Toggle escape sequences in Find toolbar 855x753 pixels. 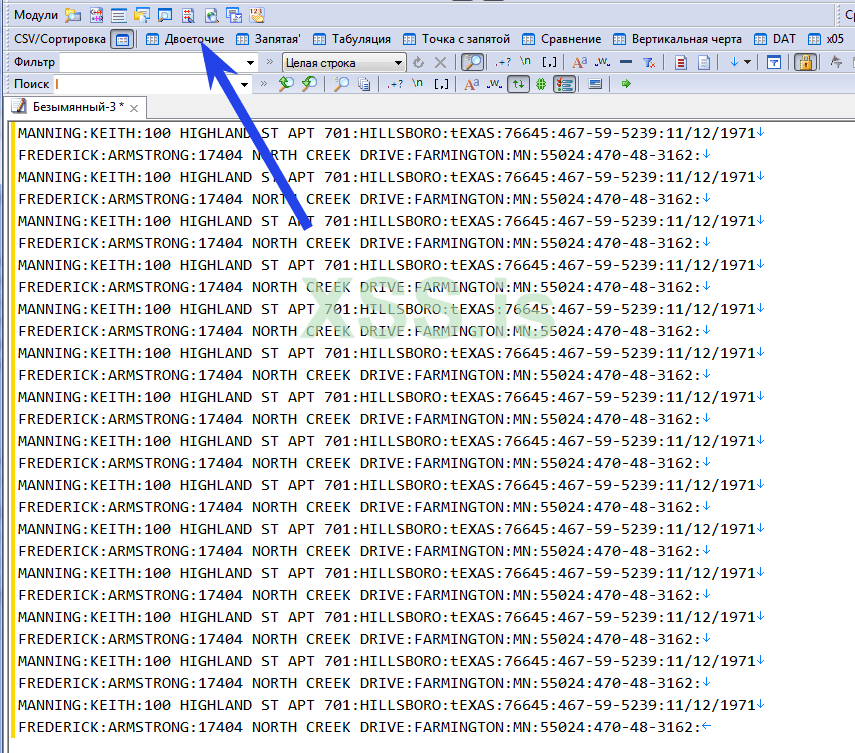pos(417,82)
